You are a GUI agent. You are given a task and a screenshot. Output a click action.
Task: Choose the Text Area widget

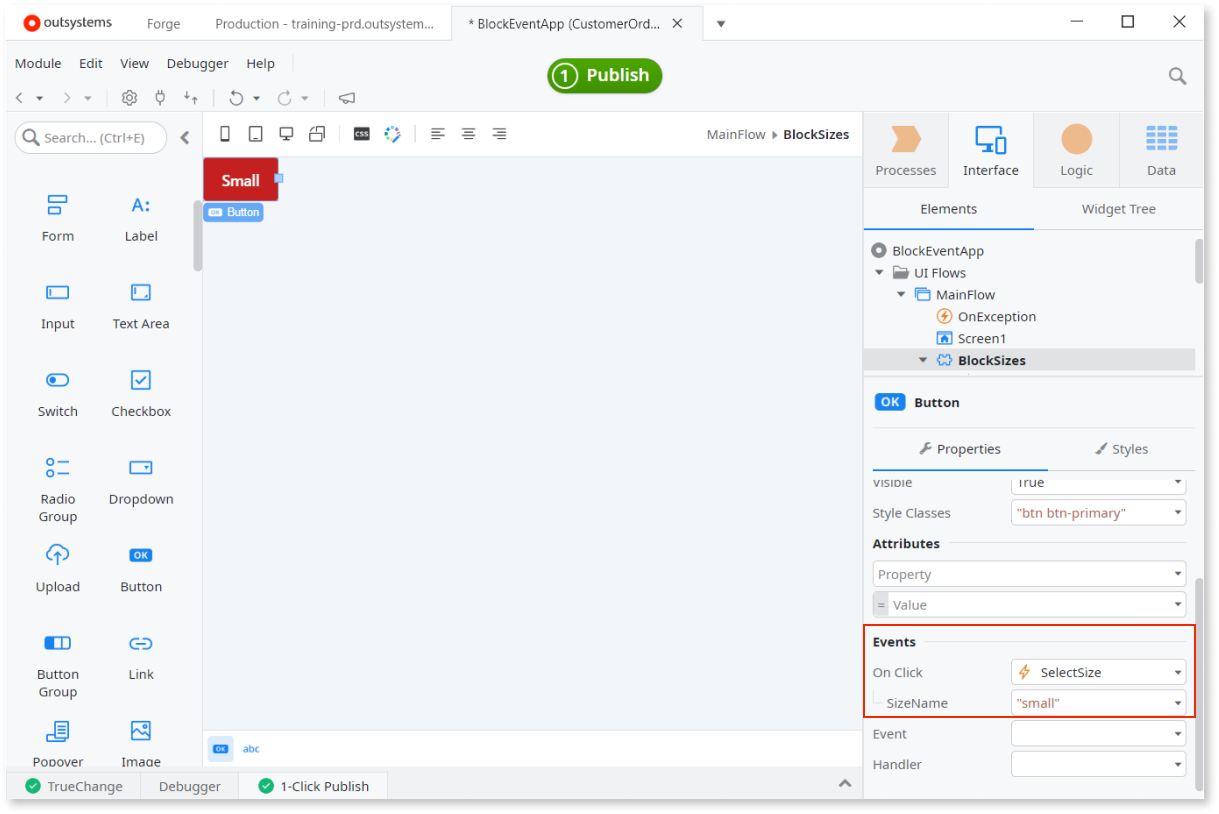pyautogui.click(x=141, y=305)
